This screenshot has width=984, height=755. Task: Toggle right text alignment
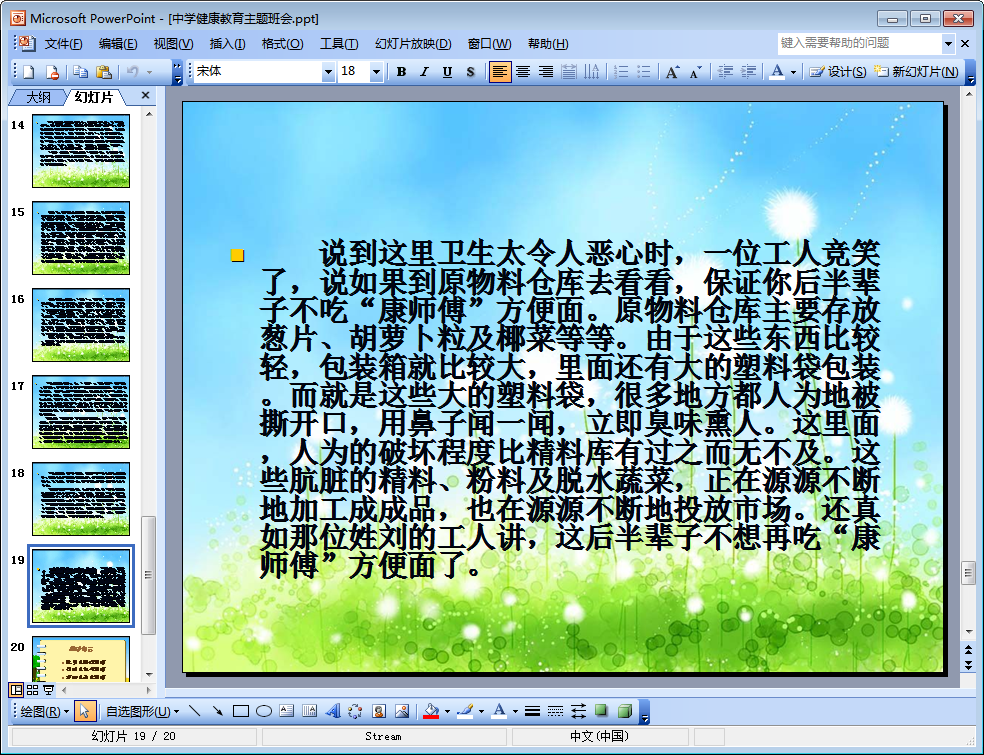(546, 72)
